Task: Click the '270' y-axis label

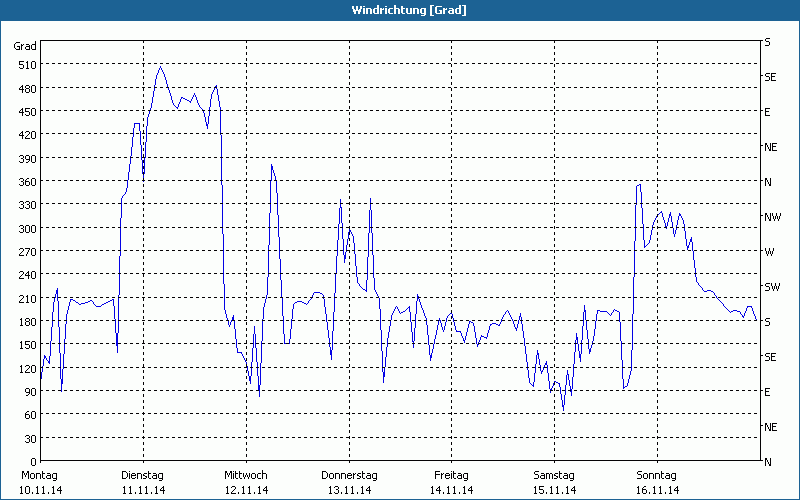Action: click(x=28, y=253)
